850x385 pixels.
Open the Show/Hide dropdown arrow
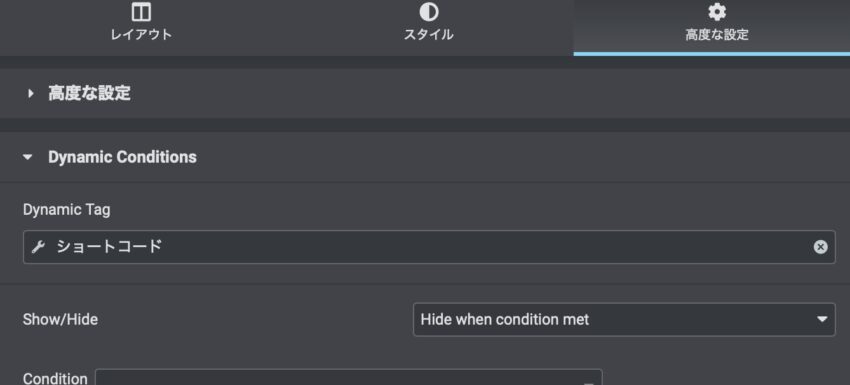[x=822, y=319]
